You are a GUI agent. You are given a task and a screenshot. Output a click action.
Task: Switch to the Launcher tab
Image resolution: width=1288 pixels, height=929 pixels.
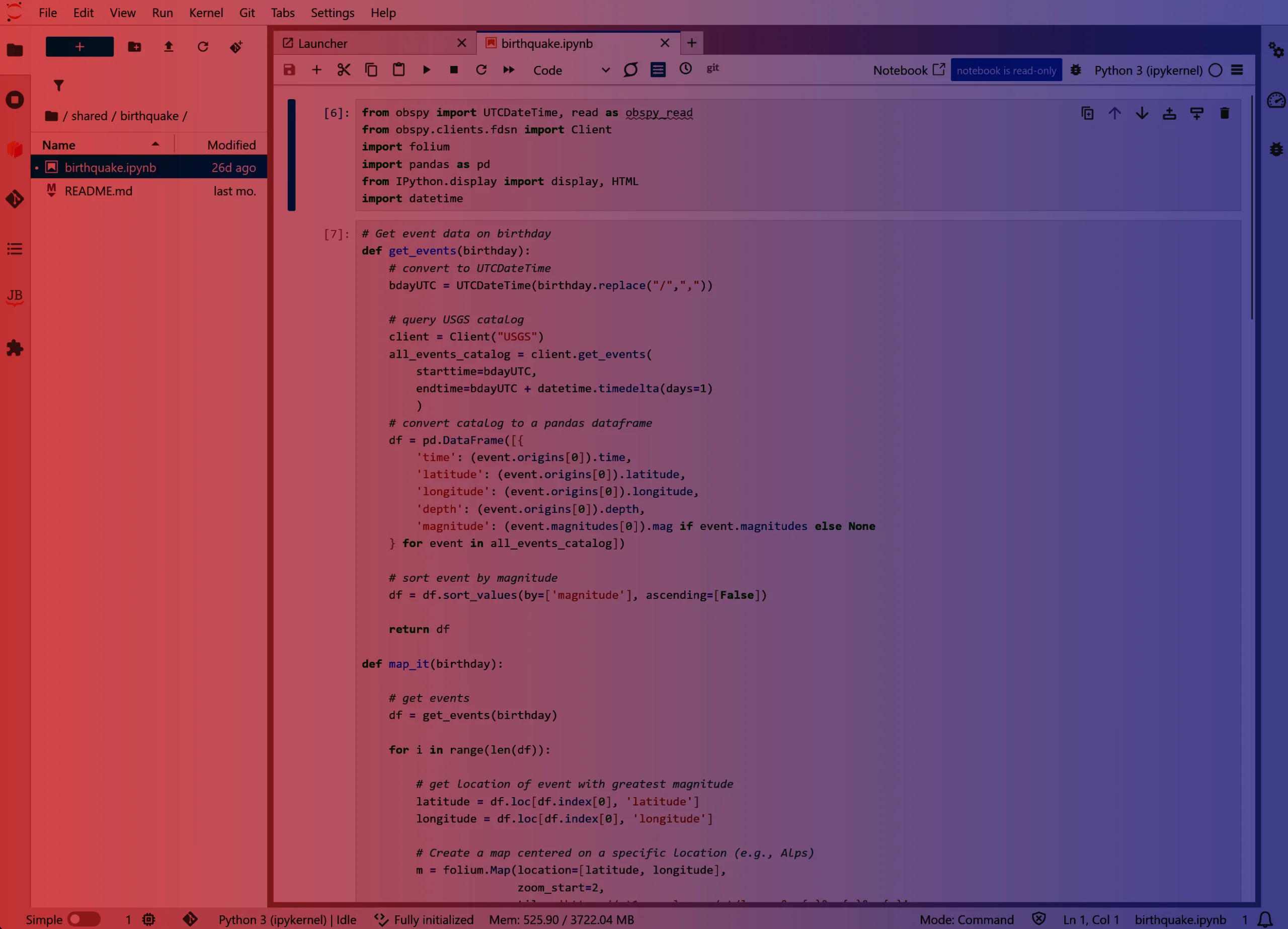point(323,43)
